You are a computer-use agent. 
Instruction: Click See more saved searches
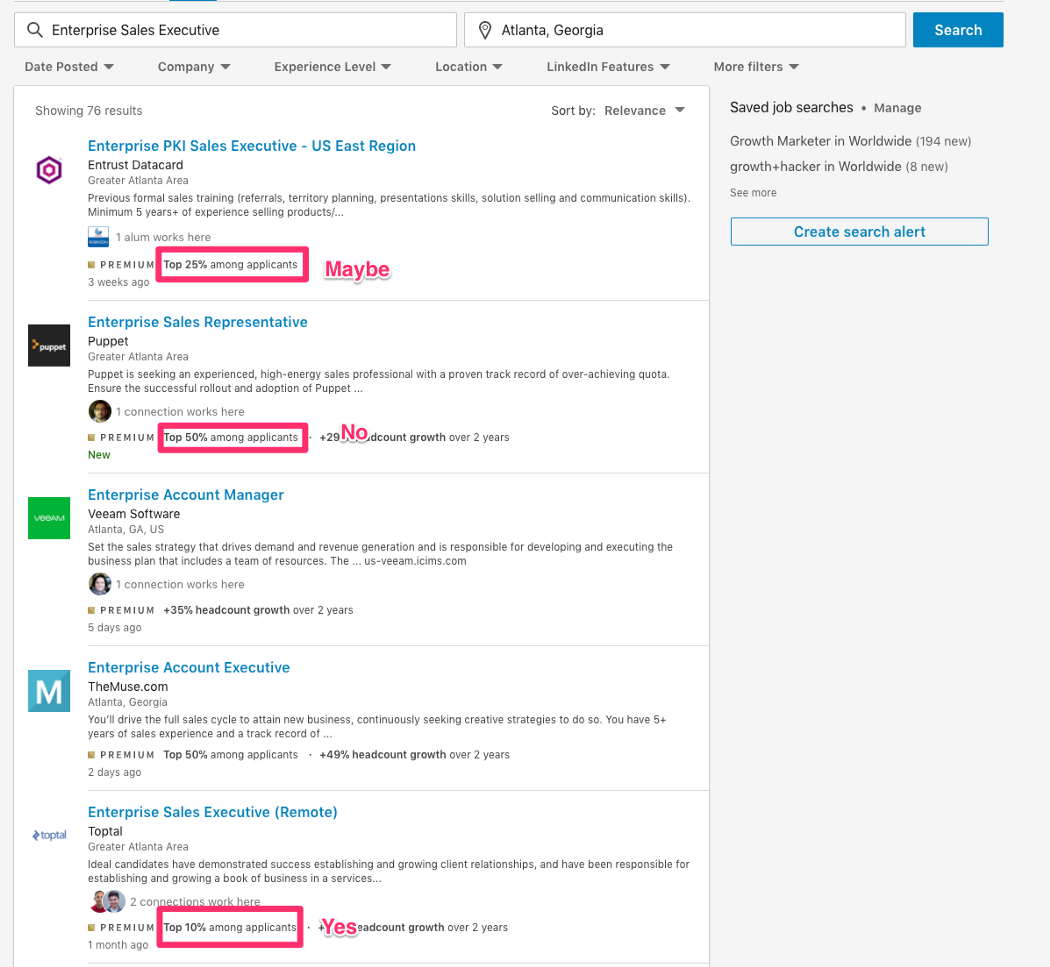point(753,193)
